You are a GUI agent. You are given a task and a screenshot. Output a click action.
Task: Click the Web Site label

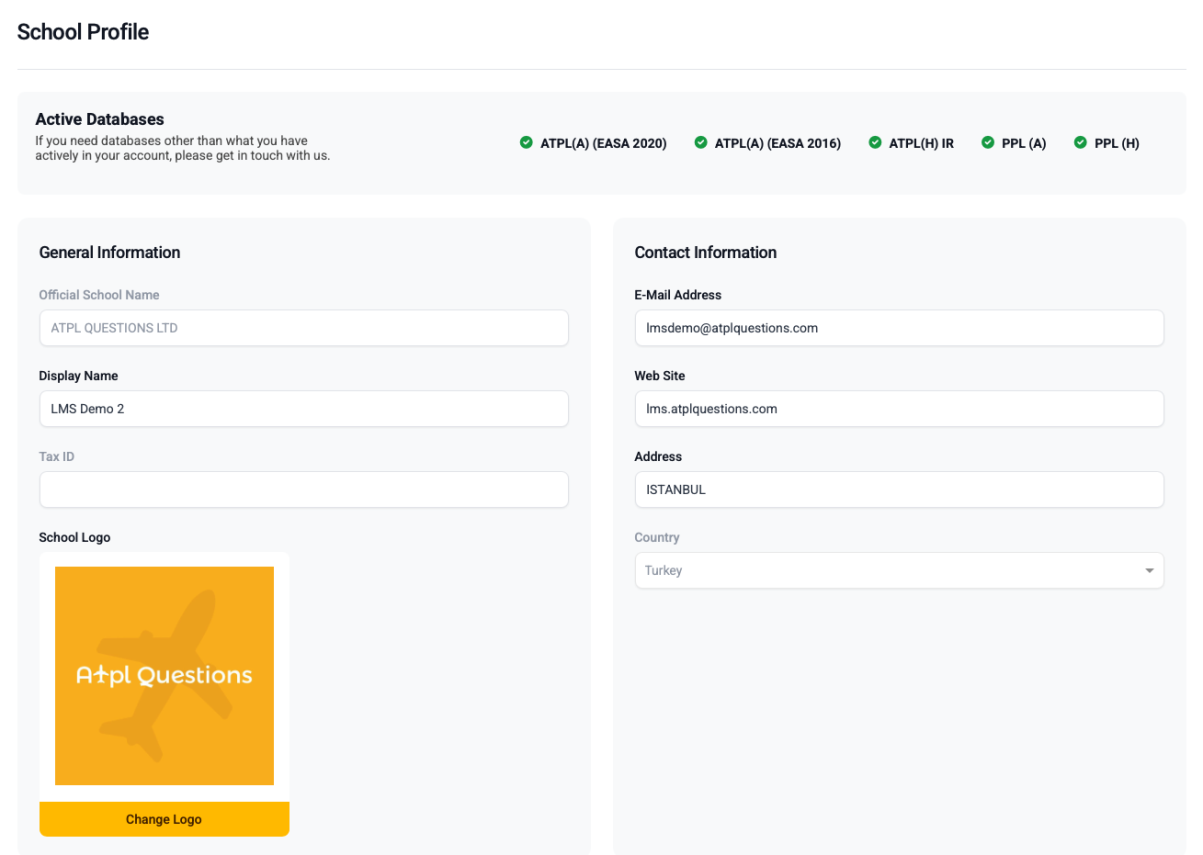pos(660,376)
